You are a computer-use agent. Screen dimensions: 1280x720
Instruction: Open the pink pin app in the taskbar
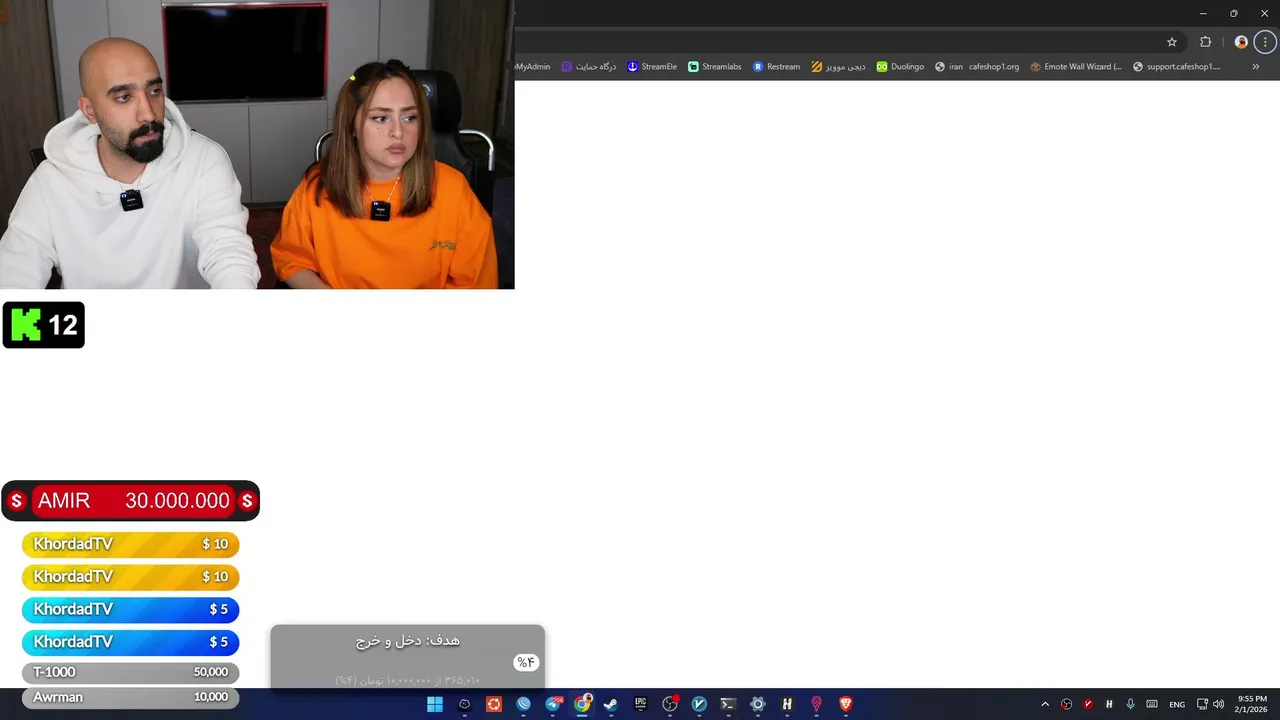[816, 704]
